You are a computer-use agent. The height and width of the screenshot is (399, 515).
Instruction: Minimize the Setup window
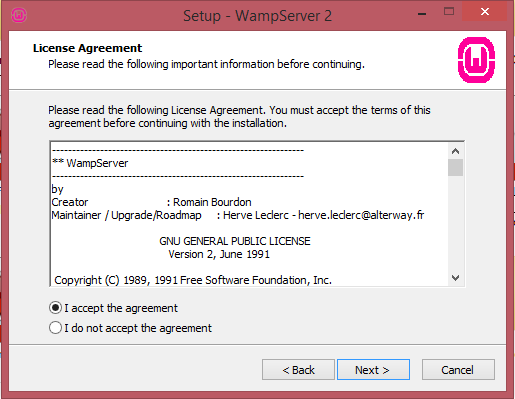pos(422,14)
